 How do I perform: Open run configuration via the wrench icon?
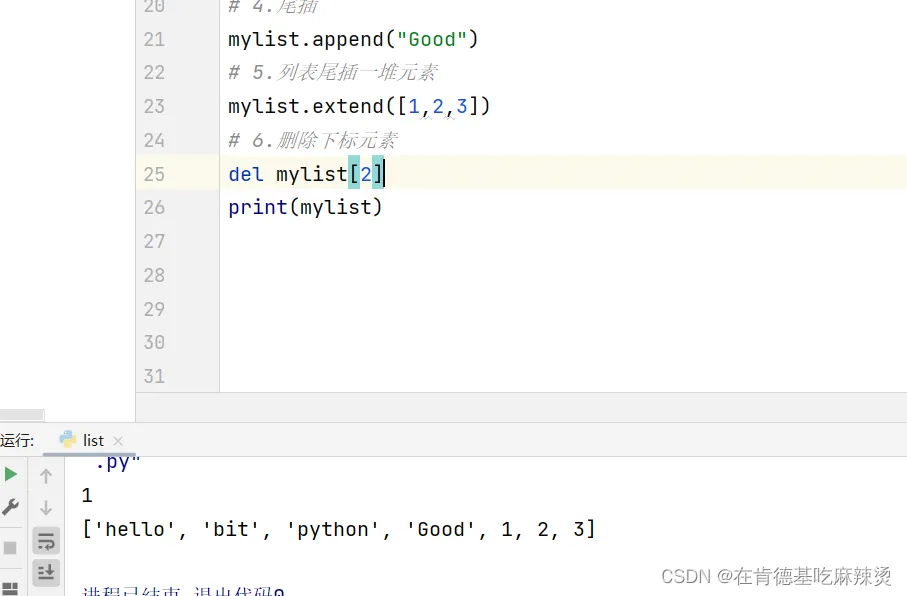11,507
